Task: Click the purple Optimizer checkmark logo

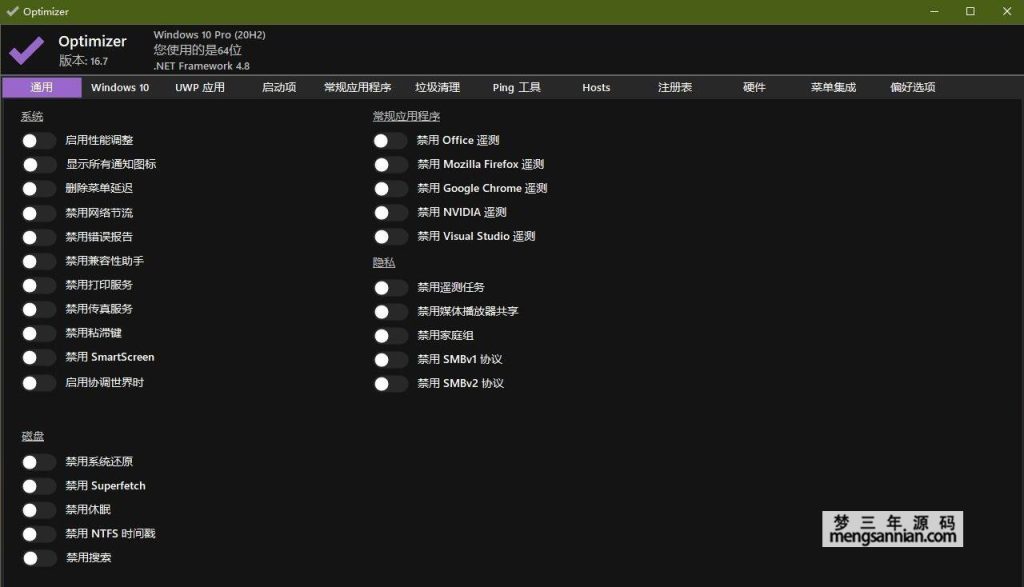Action: click(26, 50)
